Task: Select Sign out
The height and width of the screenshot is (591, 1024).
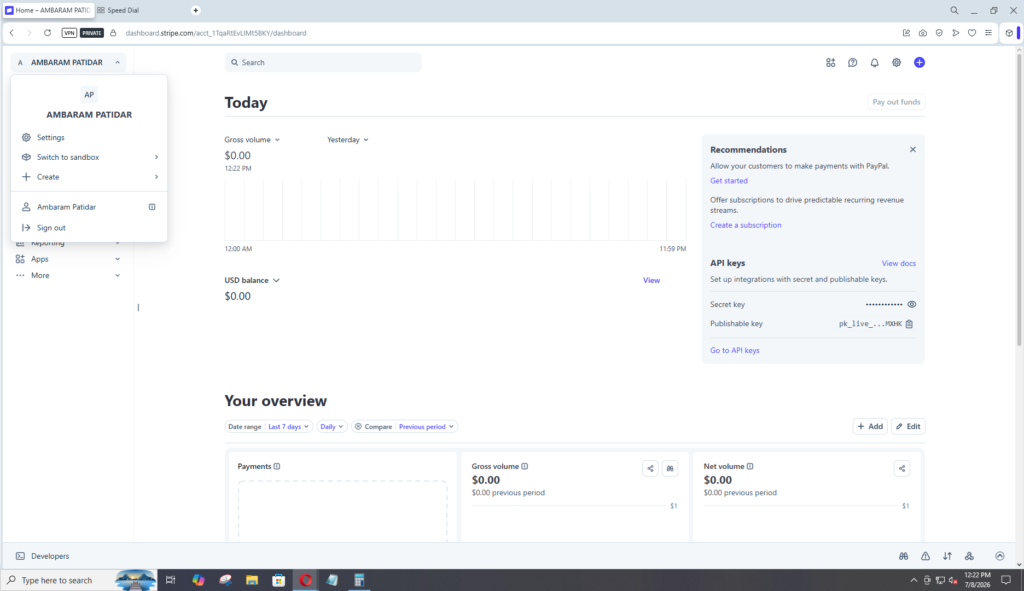Action: pyautogui.click(x=89, y=228)
